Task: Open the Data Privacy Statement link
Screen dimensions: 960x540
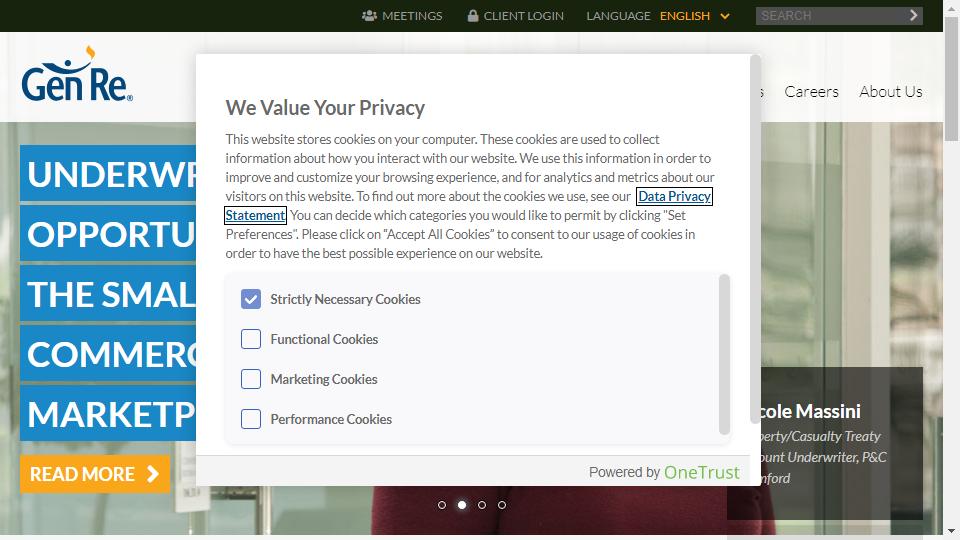Action: point(674,197)
